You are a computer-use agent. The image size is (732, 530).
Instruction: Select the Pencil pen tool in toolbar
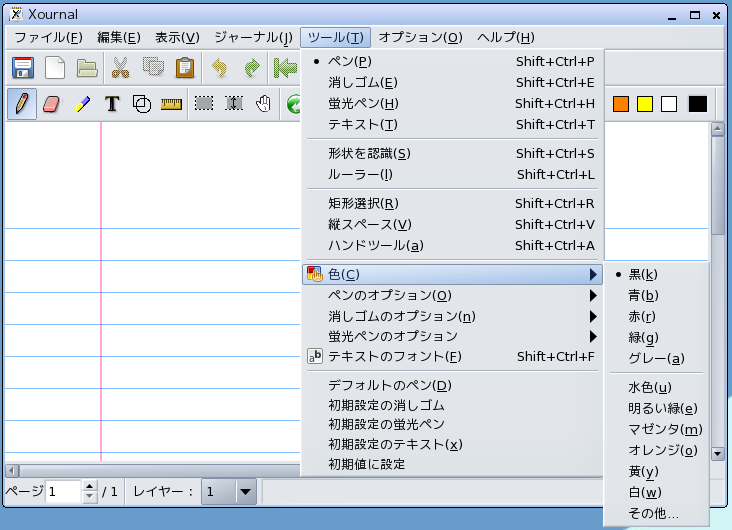pyautogui.click(x=22, y=104)
